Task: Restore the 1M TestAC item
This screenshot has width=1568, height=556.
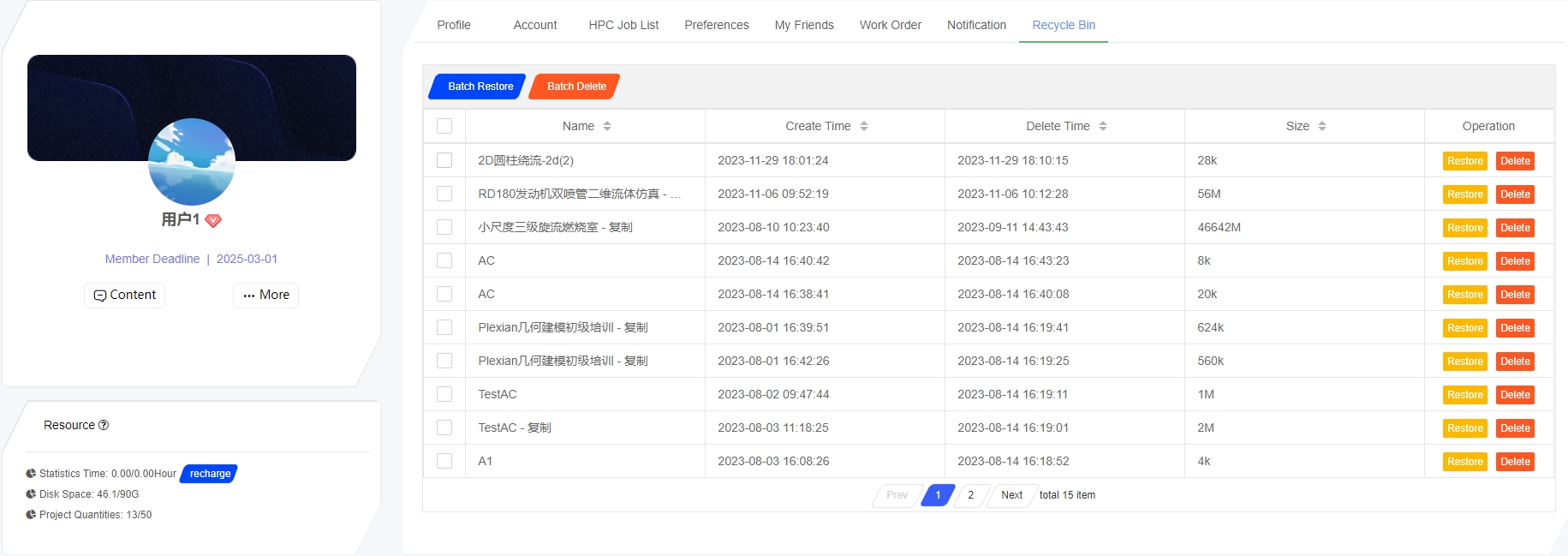Action: [x=1465, y=395]
